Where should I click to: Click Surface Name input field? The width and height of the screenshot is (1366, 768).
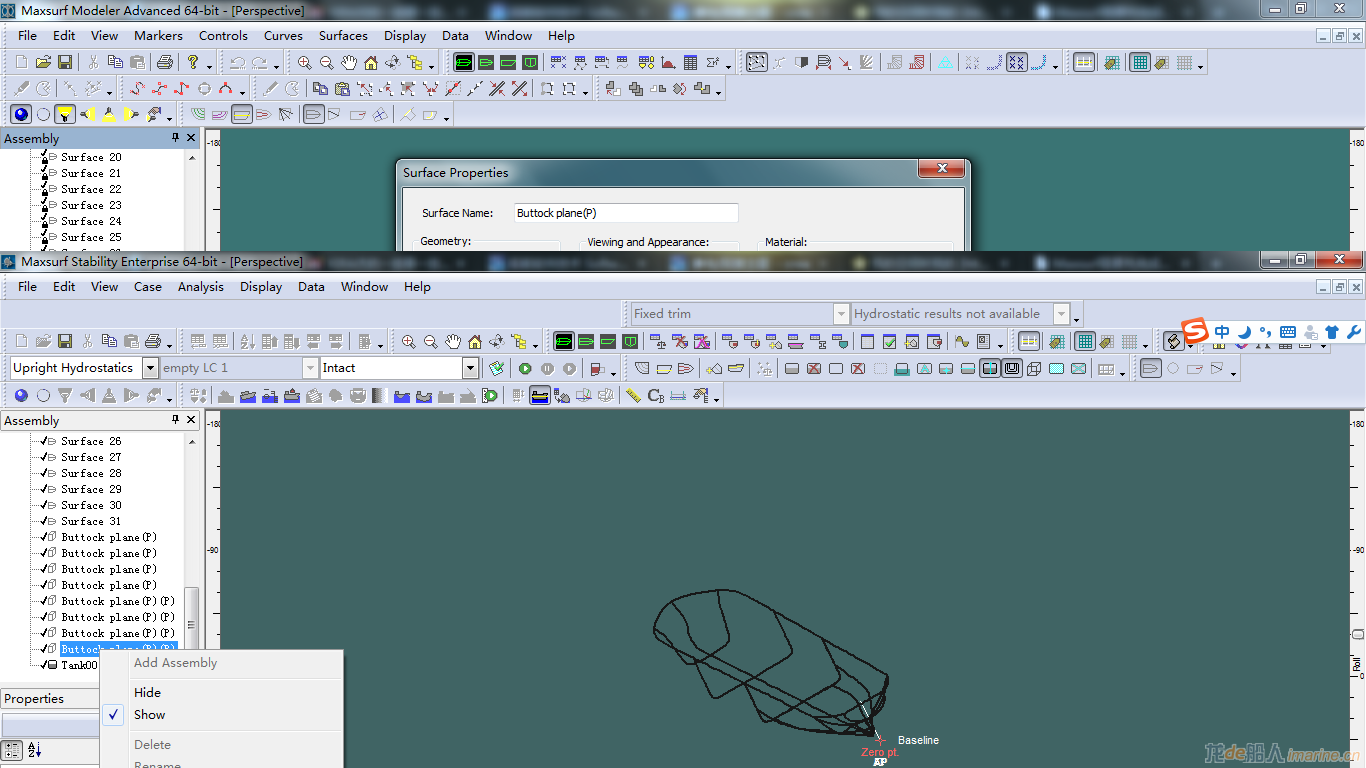(626, 213)
